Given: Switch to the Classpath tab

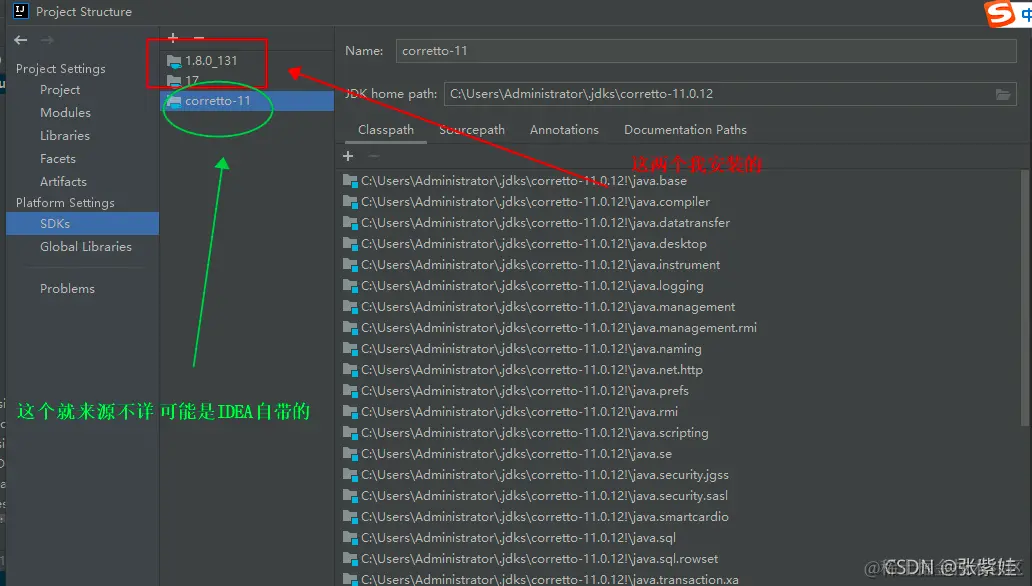Looking at the screenshot, I should coord(386,130).
